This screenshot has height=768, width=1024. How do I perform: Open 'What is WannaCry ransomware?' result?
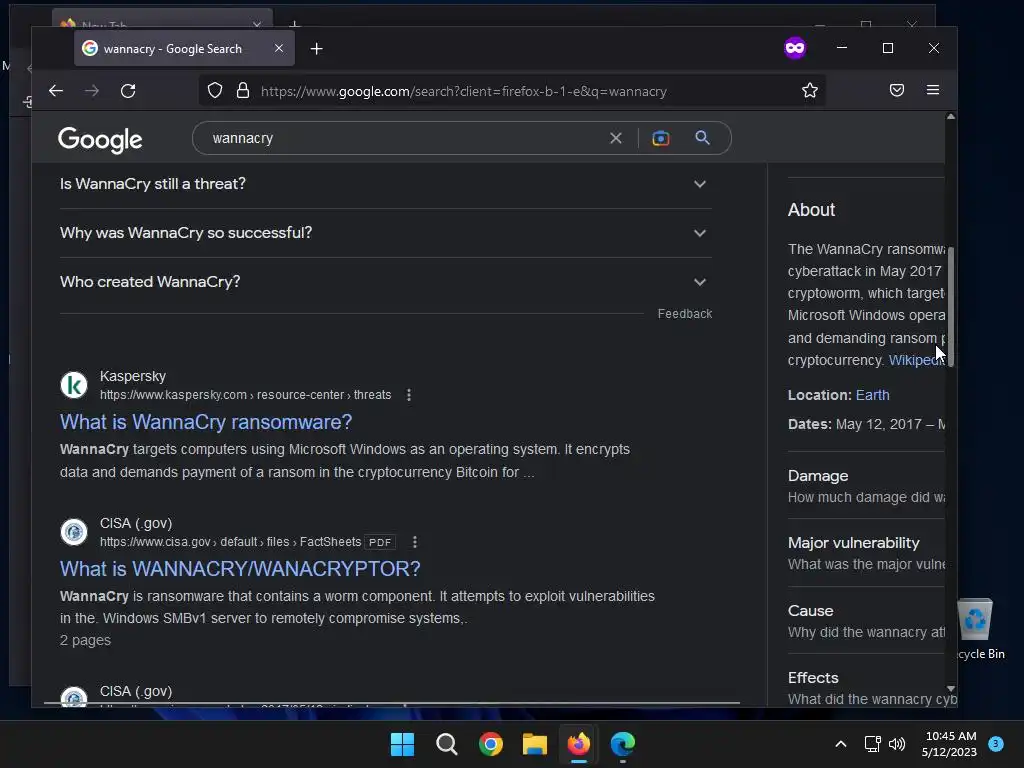coord(206,423)
